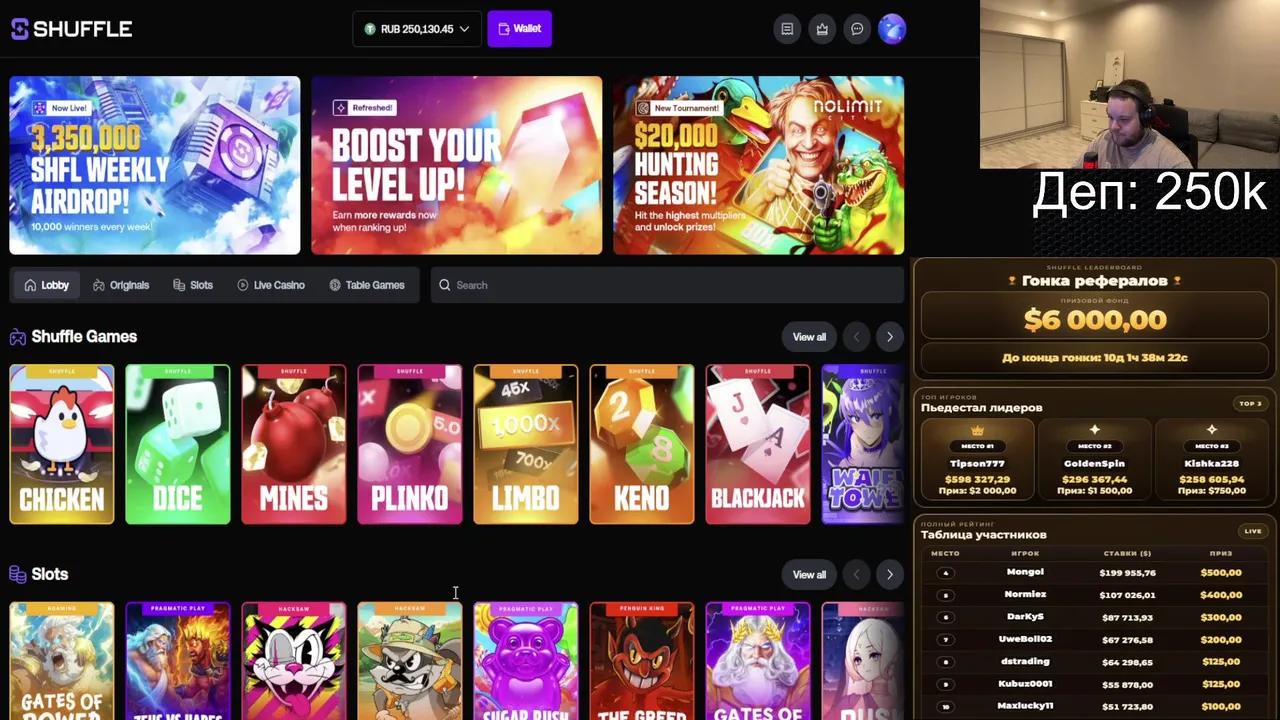The image size is (1280, 720).
Task: Open the bet slip list icon
Action: 787,29
